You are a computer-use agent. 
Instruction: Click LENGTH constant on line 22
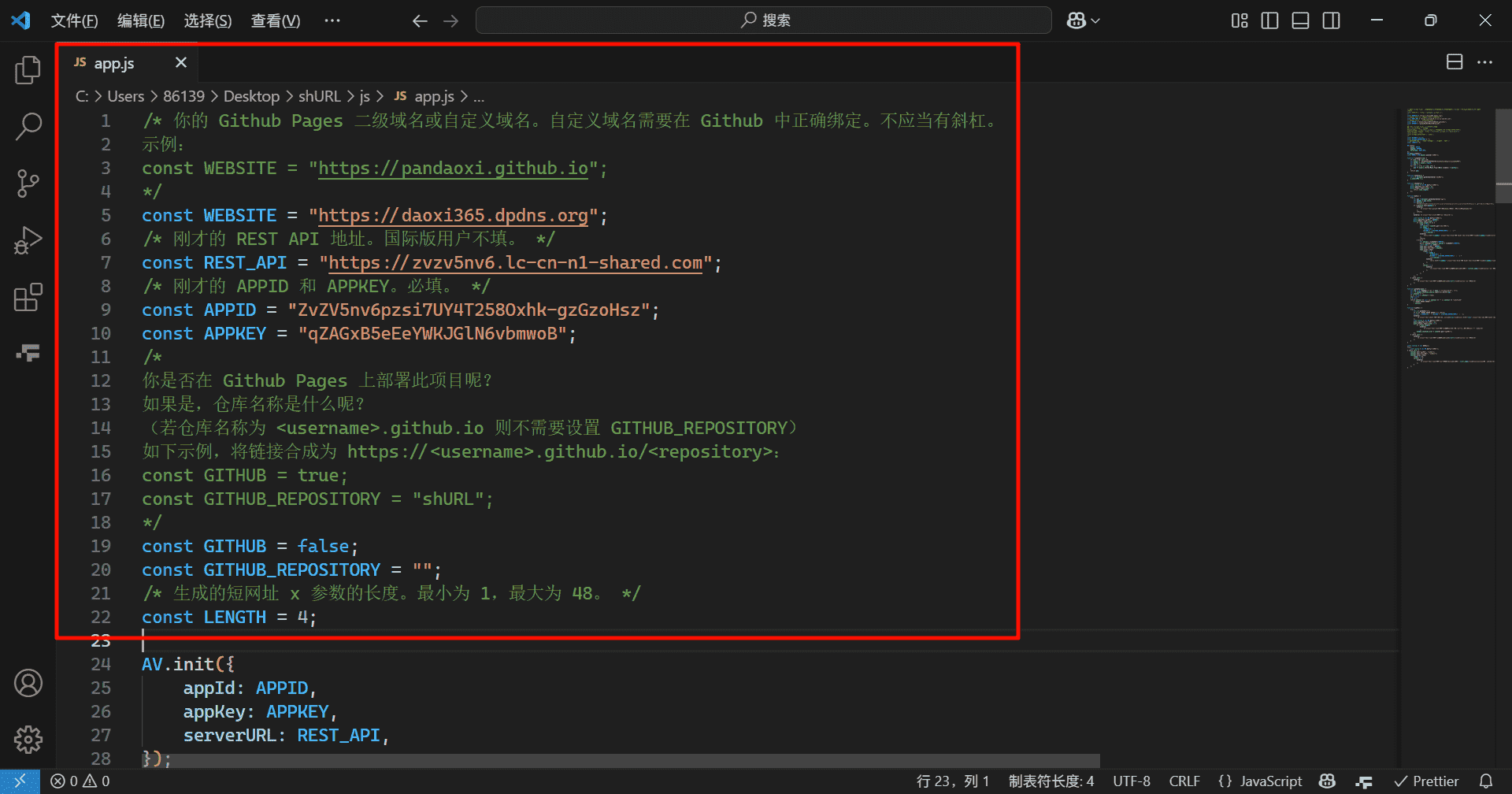[235, 618]
